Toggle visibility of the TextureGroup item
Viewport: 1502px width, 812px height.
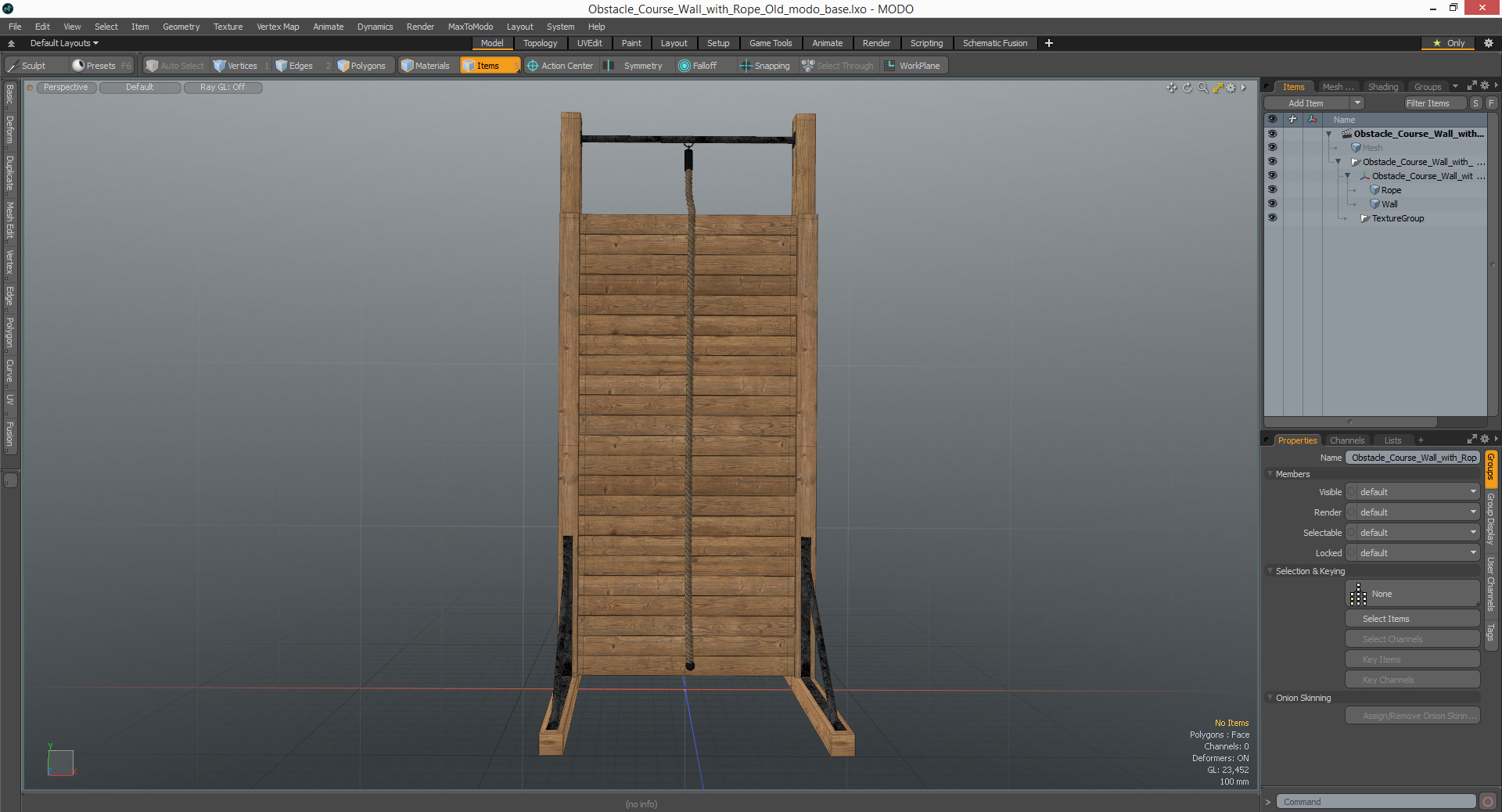tap(1272, 218)
